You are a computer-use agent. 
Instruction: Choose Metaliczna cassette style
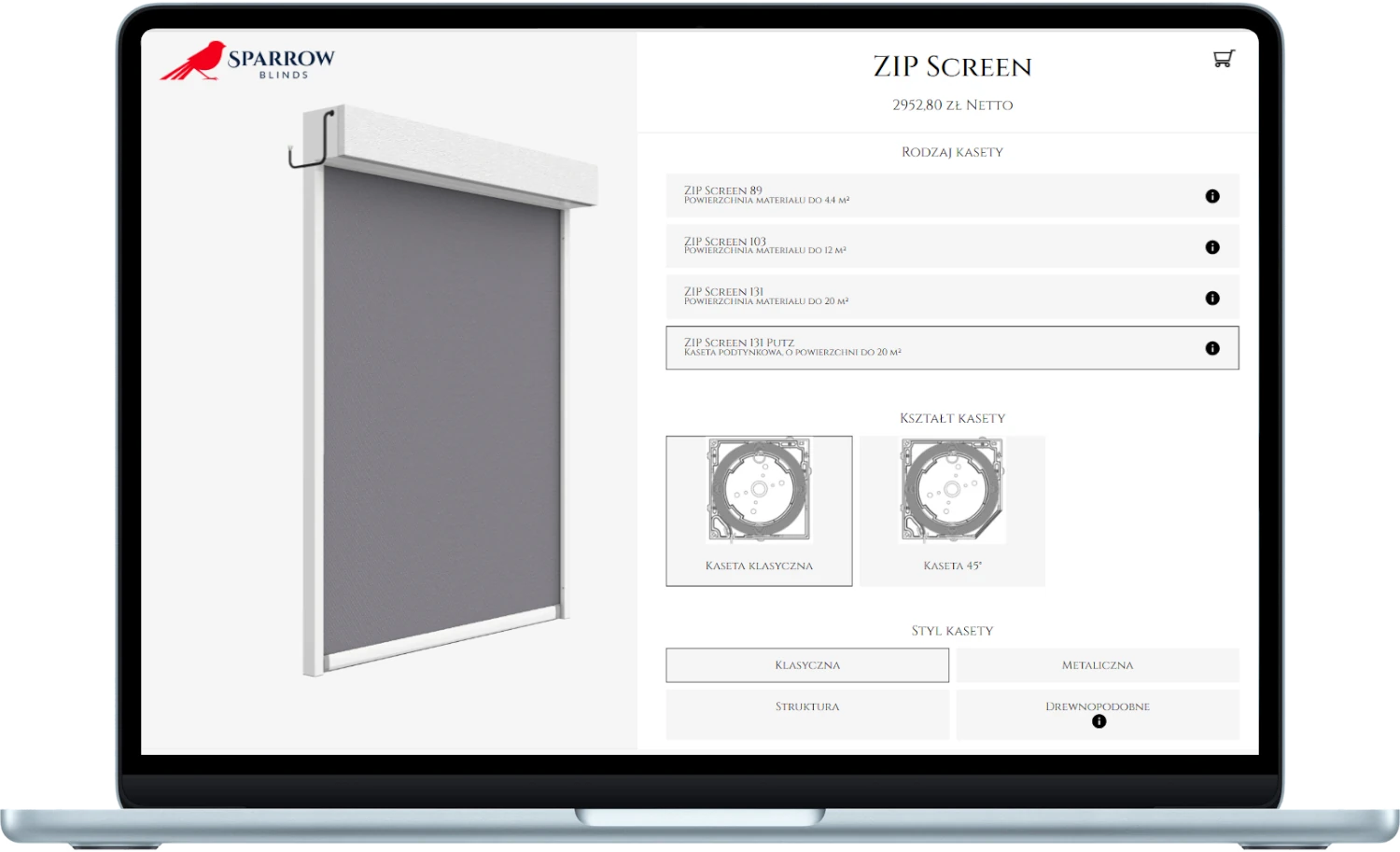(x=1098, y=665)
